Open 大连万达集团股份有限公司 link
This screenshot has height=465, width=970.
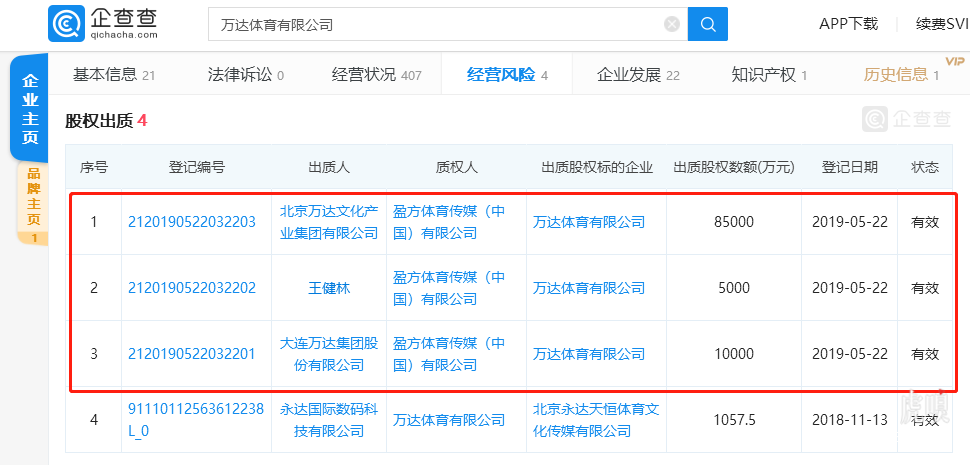click(329, 354)
